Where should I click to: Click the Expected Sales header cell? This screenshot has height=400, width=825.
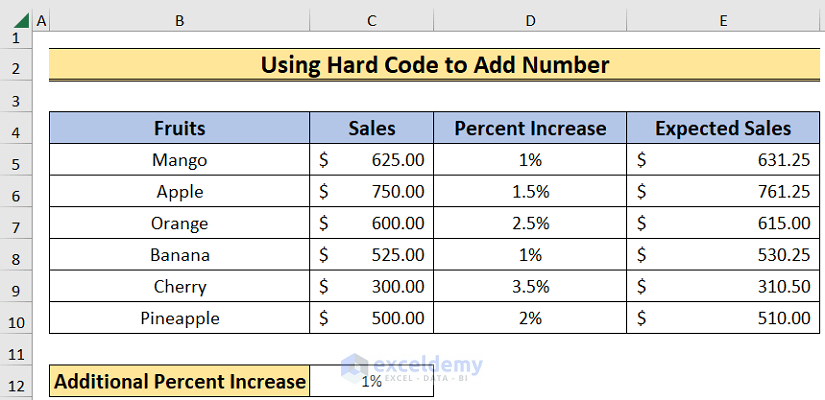tap(722, 128)
